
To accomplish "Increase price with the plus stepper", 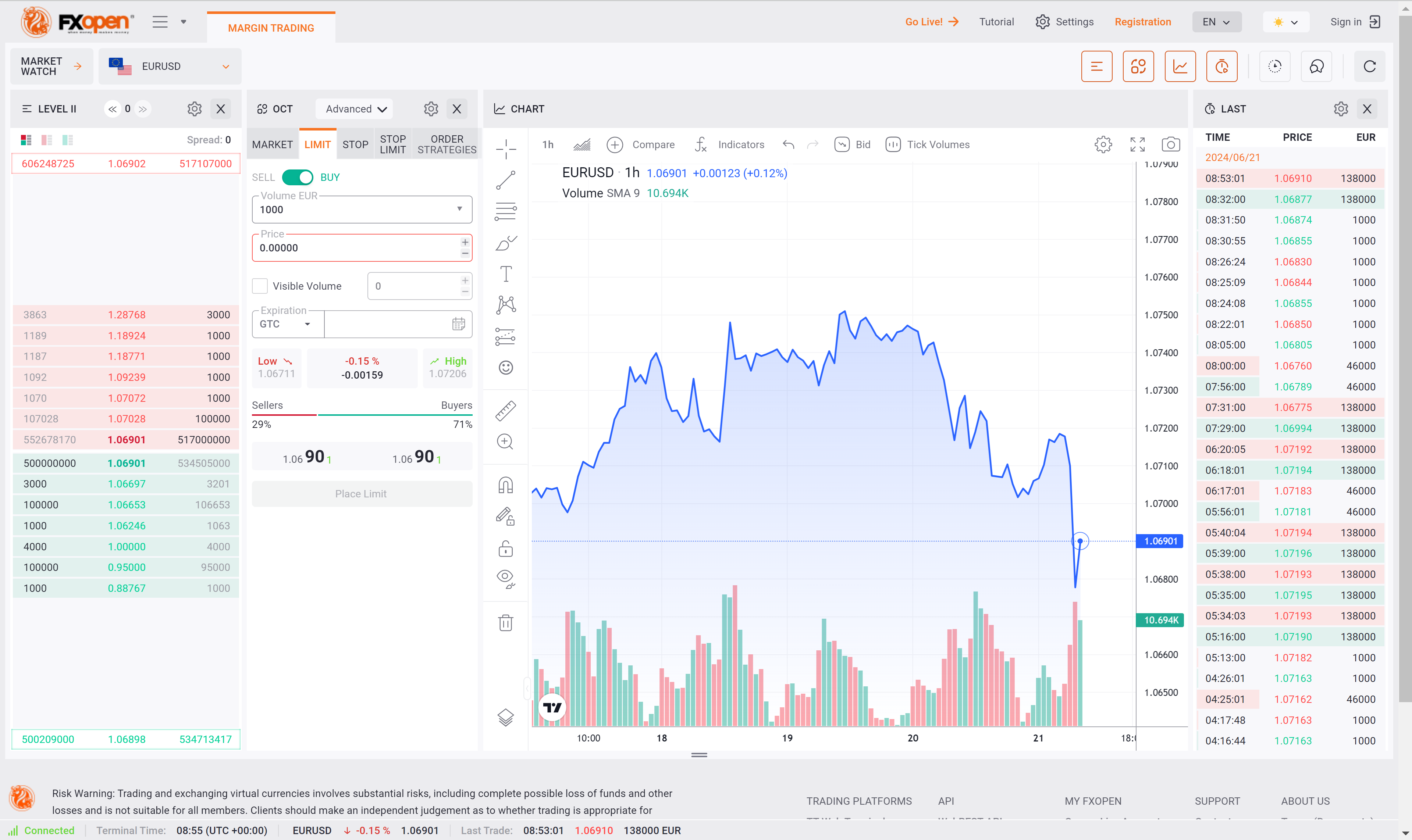I will pyautogui.click(x=465, y=242).
